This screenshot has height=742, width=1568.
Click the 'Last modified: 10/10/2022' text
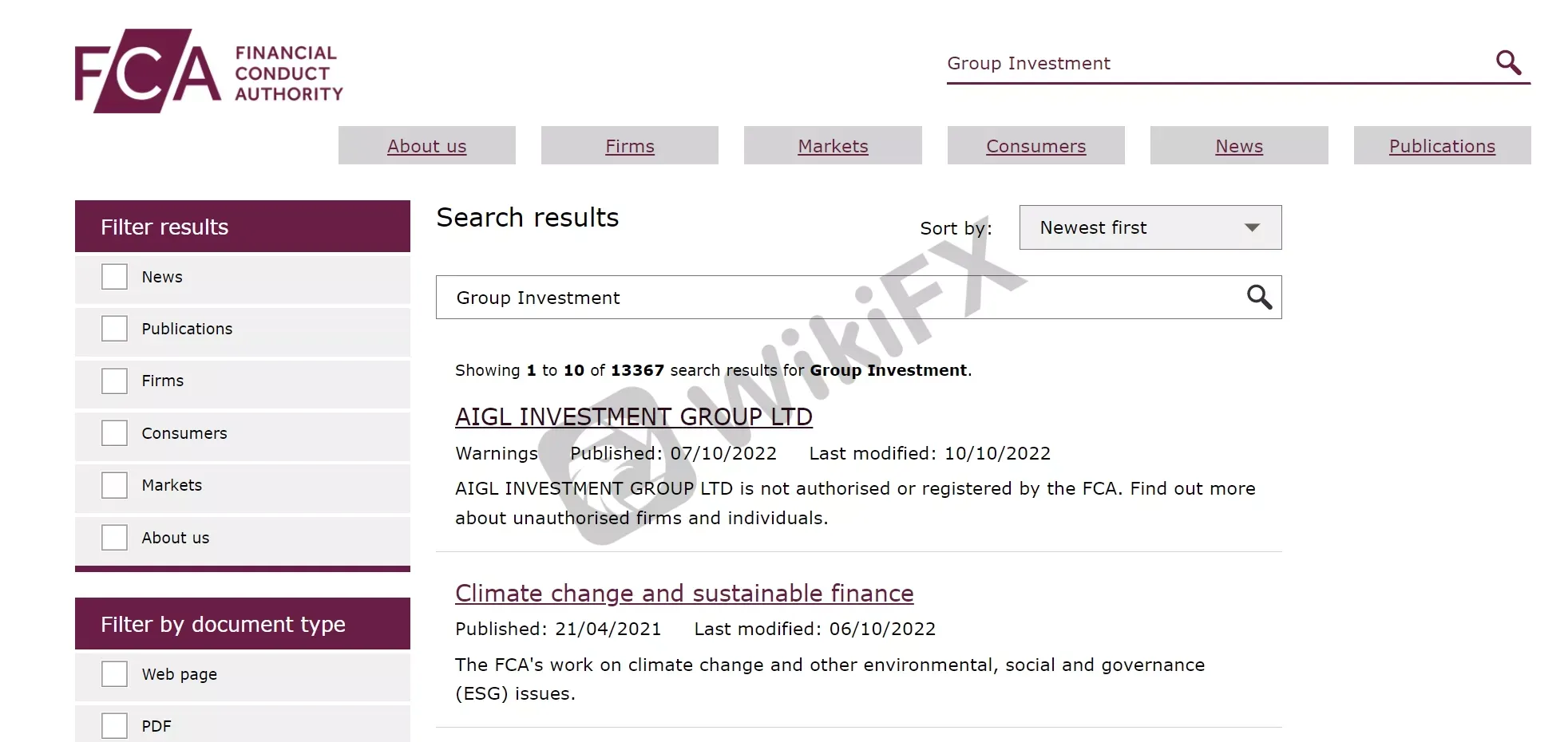(x=930, y=453)
